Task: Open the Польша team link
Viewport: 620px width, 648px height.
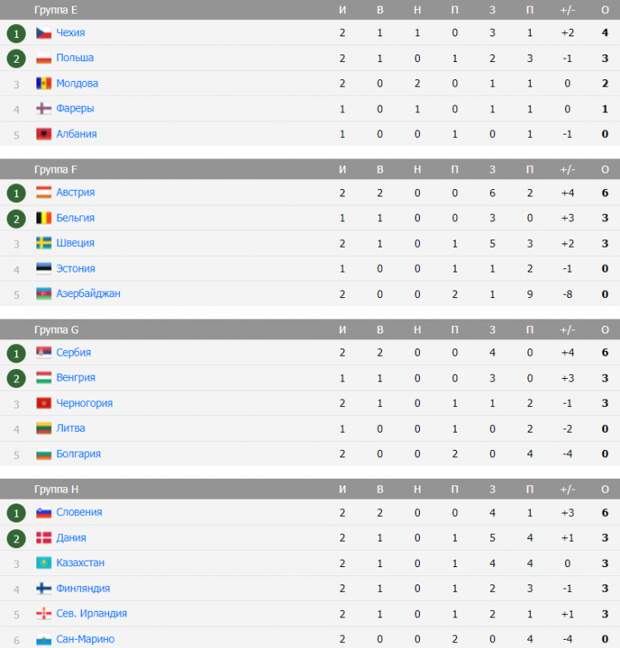Action: point(75,58)
